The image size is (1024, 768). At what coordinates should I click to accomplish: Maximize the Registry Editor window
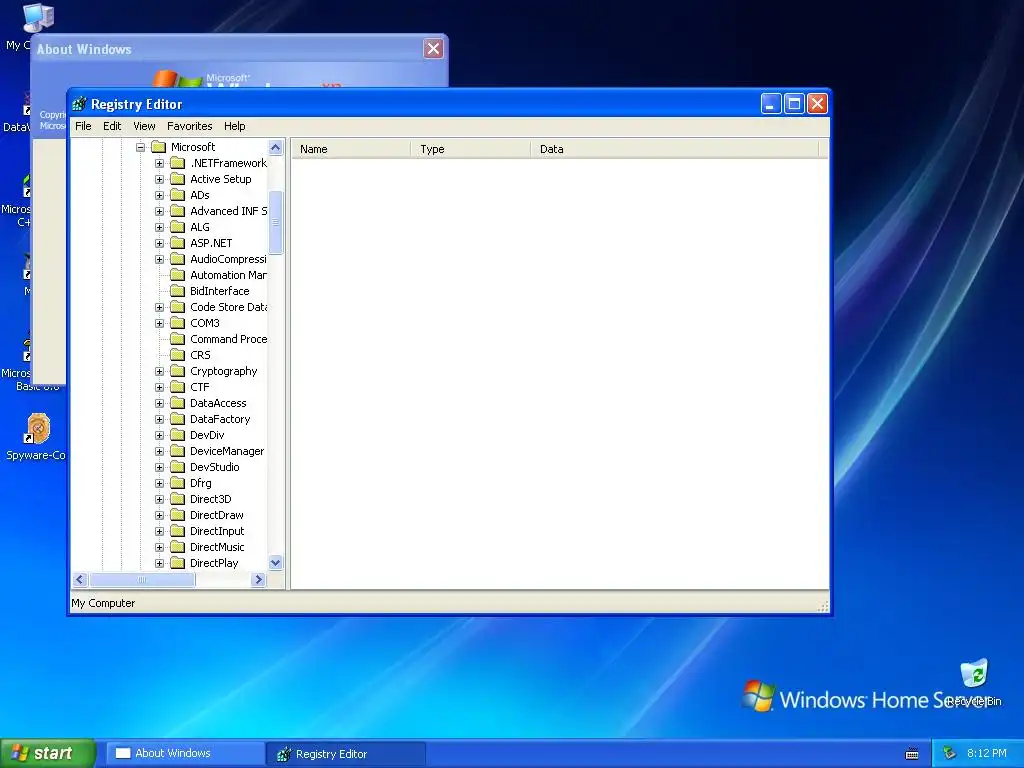794,104
